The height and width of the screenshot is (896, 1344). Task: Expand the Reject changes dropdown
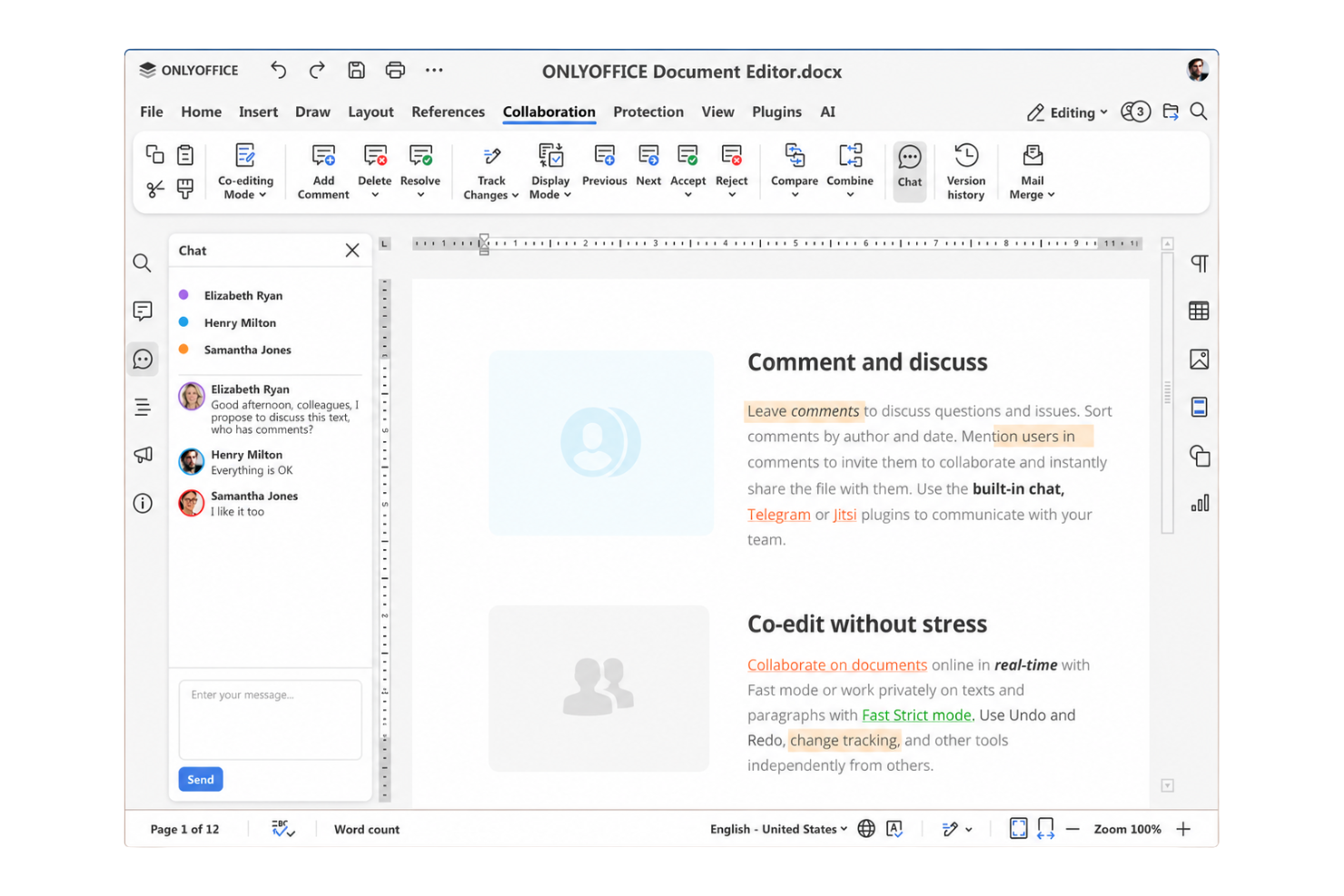pyautogui.click(x=732, y=195)
